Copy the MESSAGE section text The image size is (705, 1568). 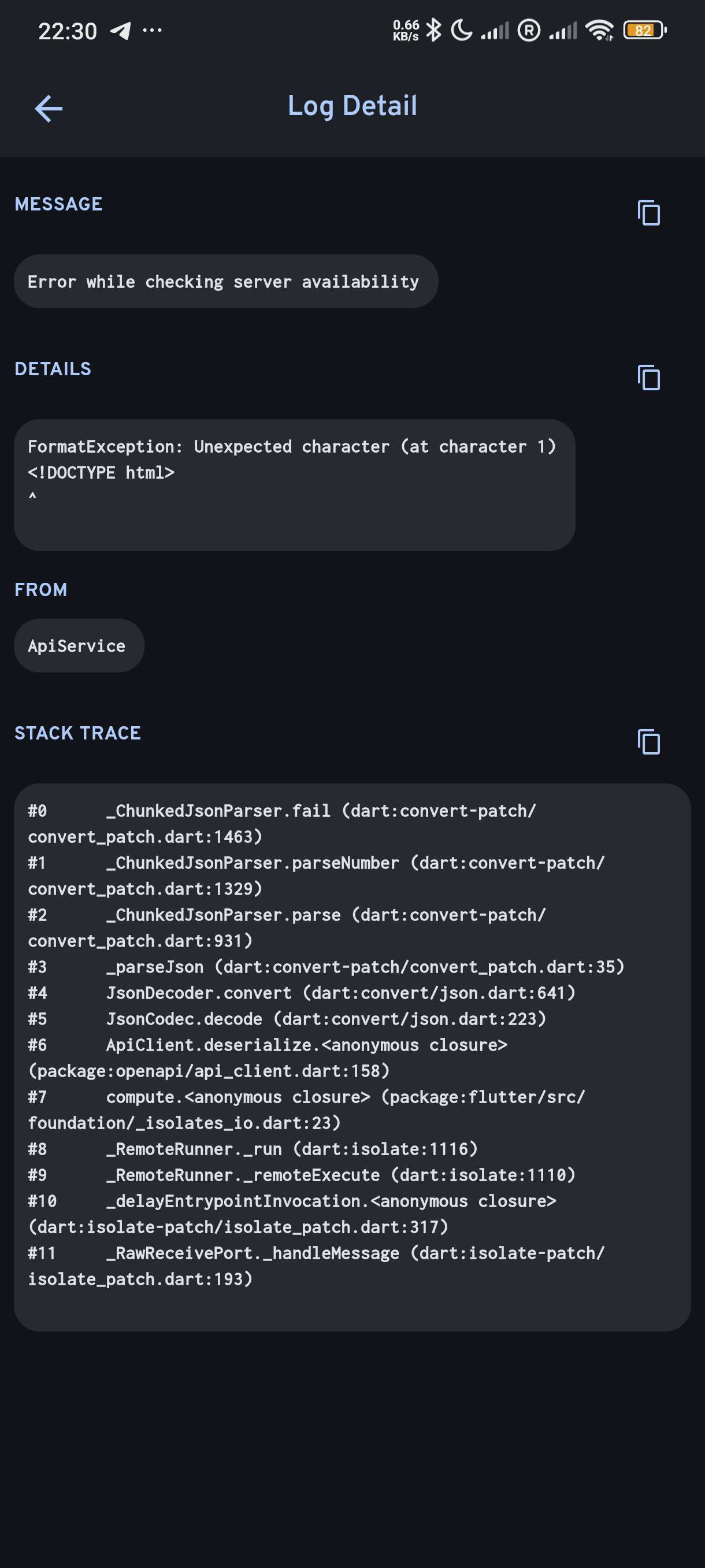648,213
